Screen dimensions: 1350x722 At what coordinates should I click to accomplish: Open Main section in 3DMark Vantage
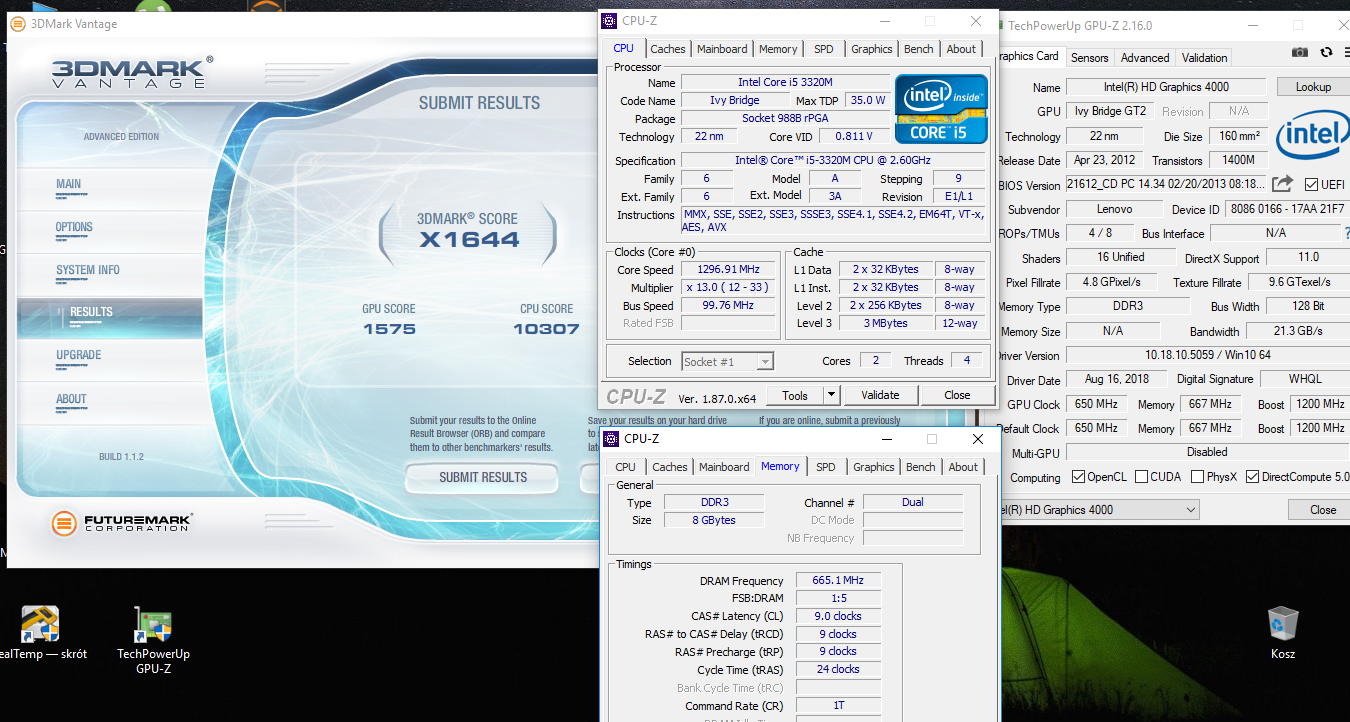pos(69,184)
